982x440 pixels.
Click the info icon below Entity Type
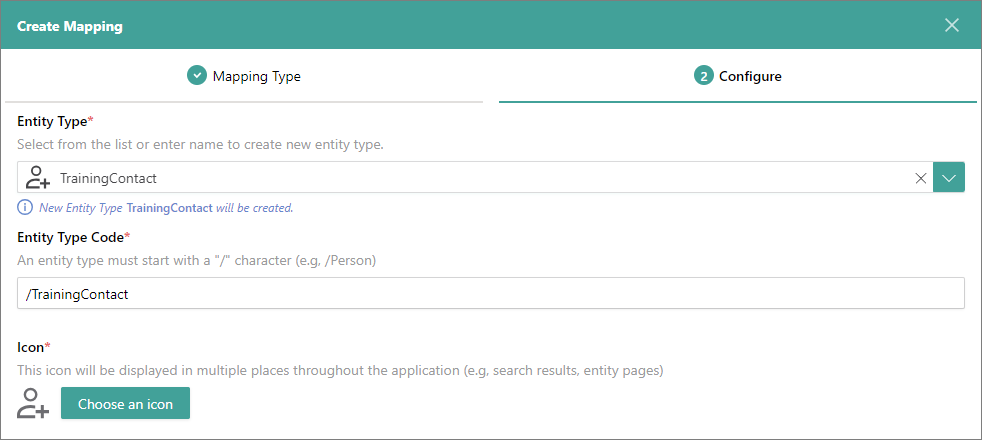(25, 208)
